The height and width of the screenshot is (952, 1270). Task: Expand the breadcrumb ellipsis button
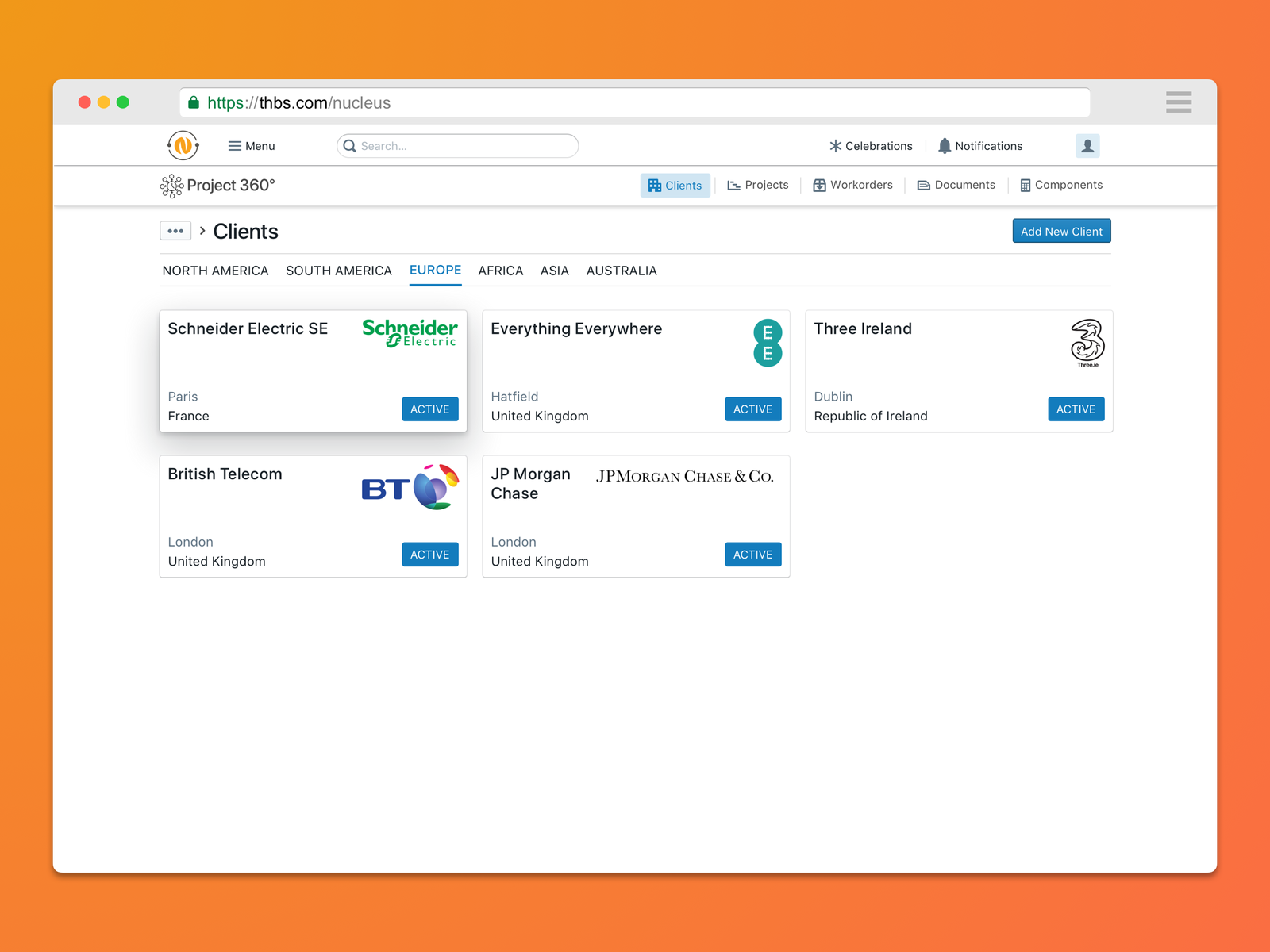(x=175, y=231)
